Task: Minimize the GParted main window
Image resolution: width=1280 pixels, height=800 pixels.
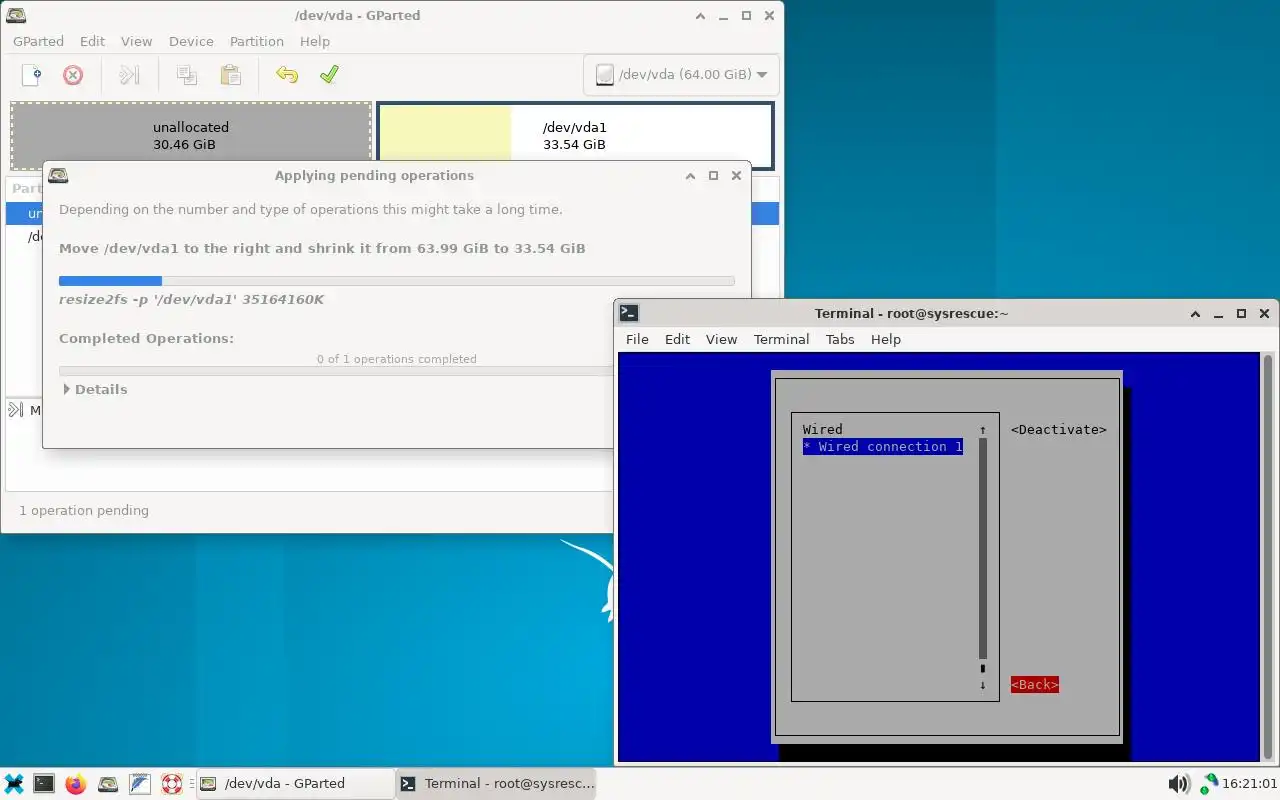Action: coord(723,15)
